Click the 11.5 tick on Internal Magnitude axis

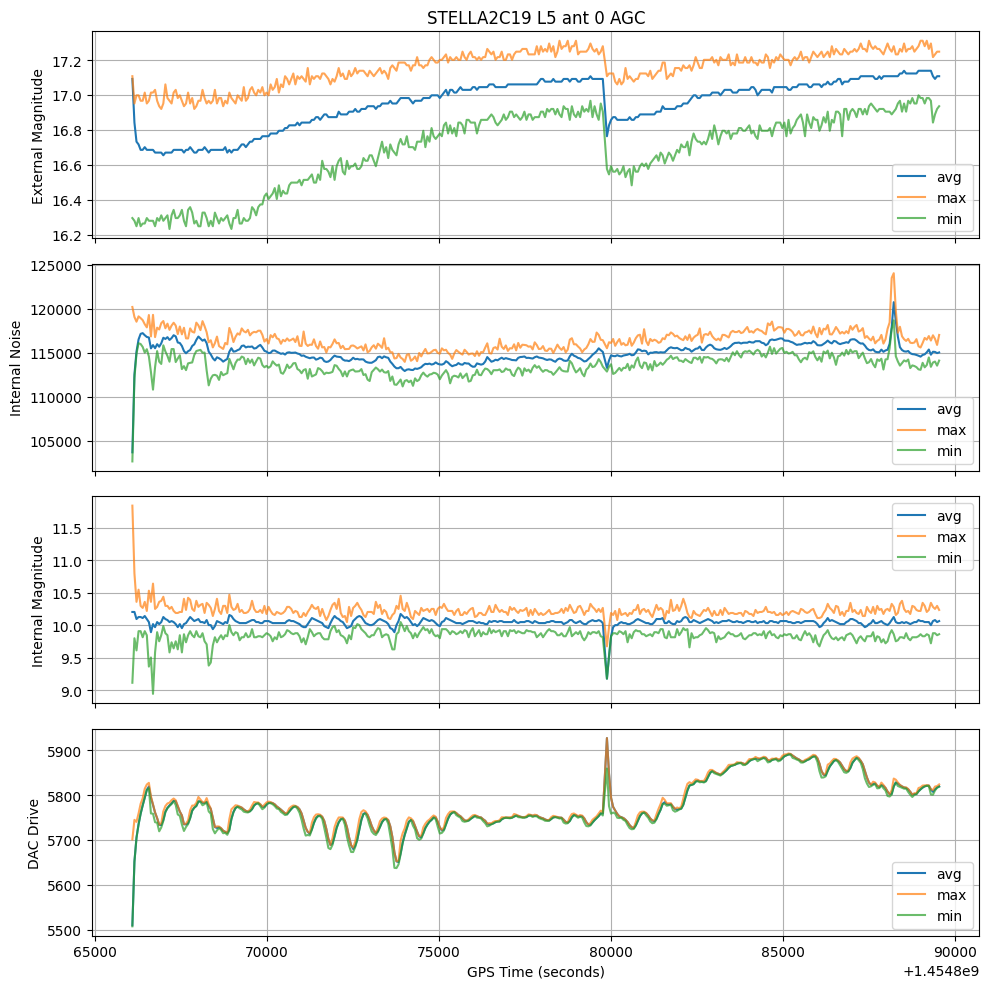71,528
